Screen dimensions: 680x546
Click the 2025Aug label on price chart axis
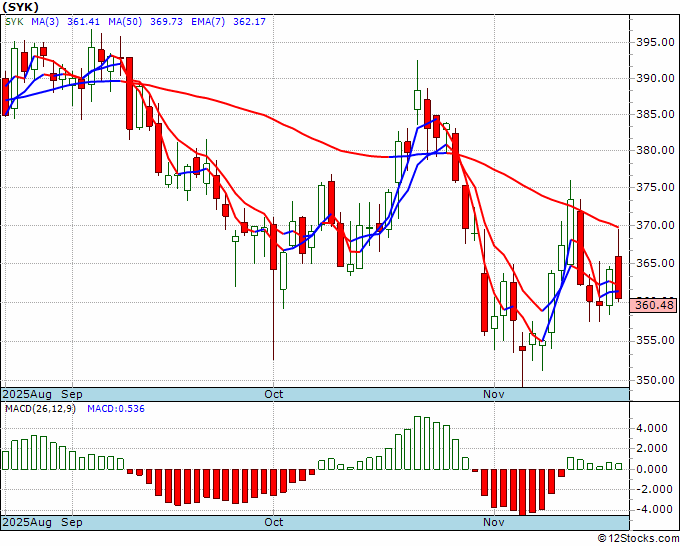tap(27, 394)
